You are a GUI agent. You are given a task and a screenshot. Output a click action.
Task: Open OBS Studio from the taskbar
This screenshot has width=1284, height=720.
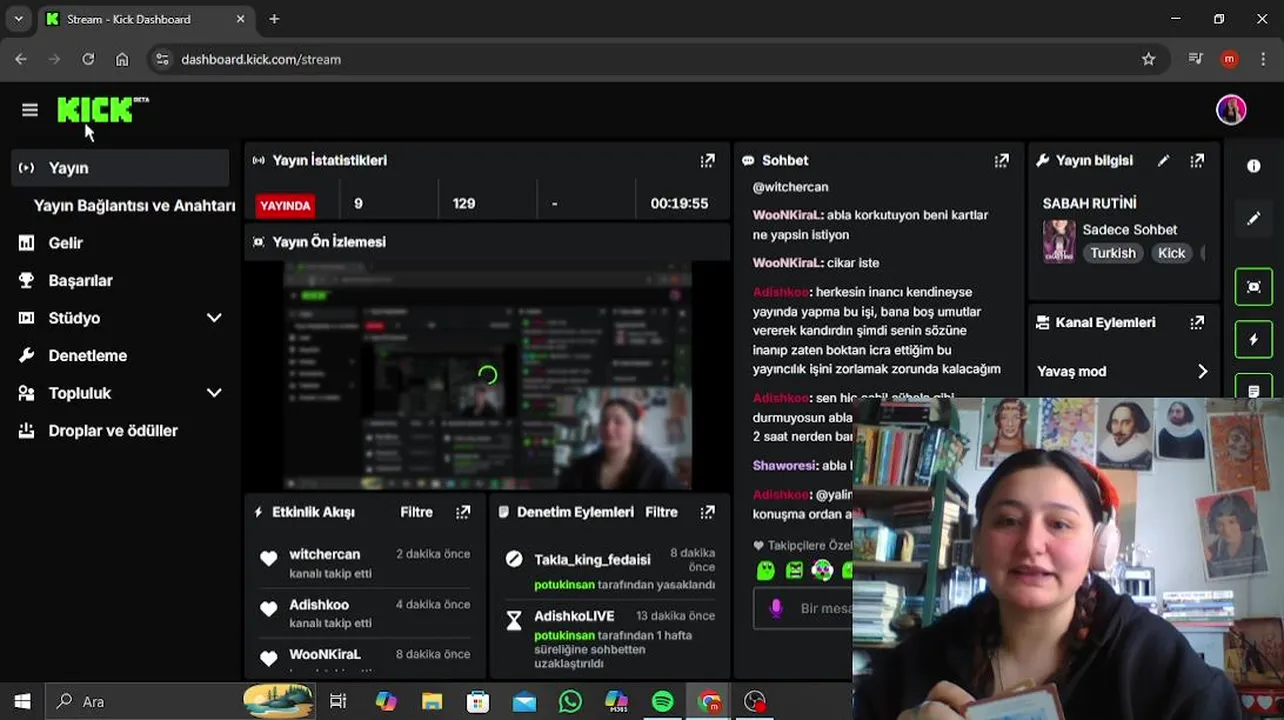click(755, 701)
